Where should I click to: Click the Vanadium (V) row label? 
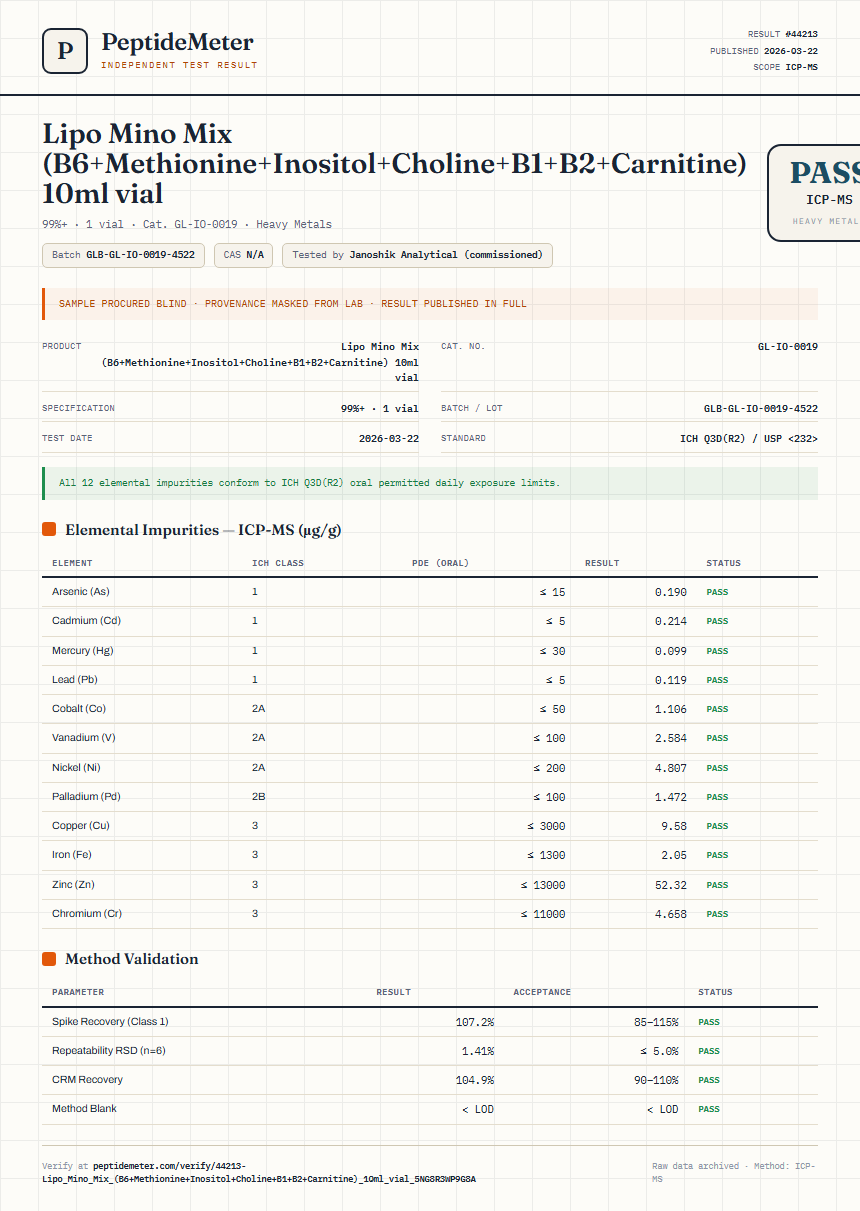(84, 738)
